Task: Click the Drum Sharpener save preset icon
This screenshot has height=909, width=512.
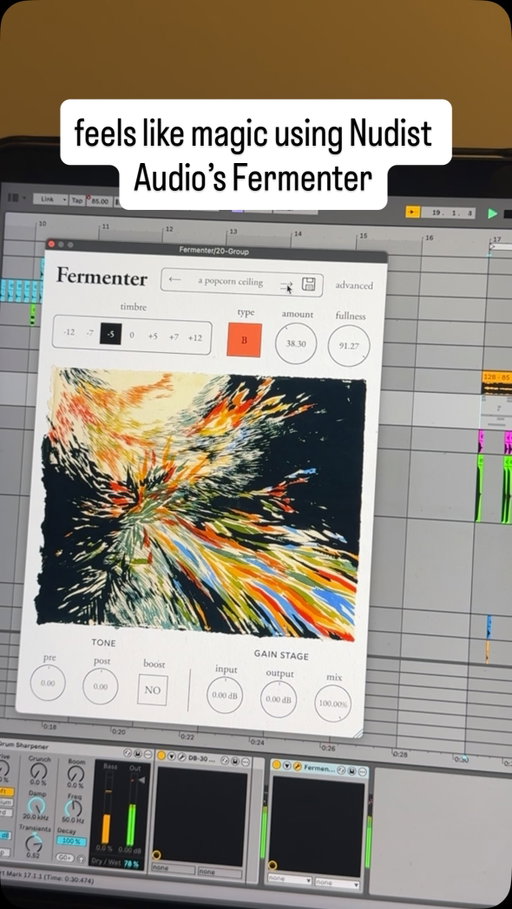Action: (137, 754)
